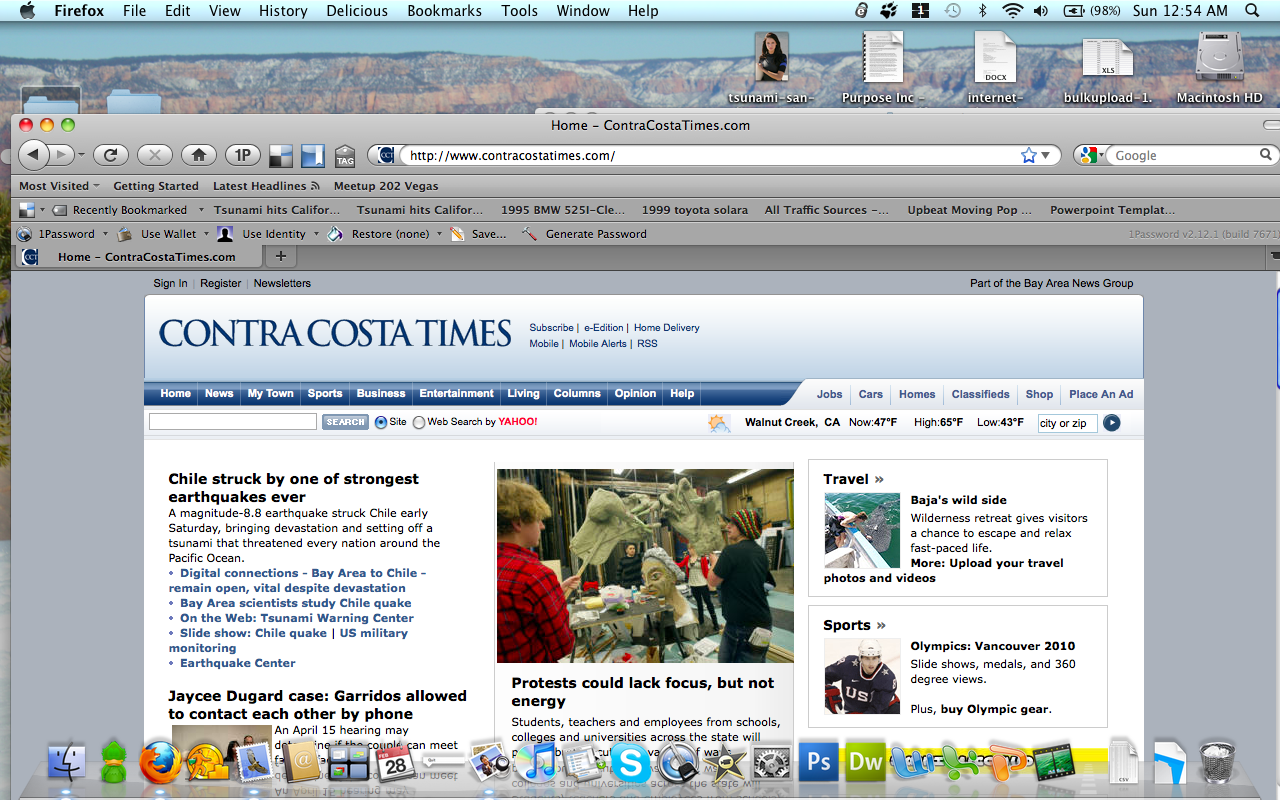Select the Site search radio button

(x=381, y=422)
